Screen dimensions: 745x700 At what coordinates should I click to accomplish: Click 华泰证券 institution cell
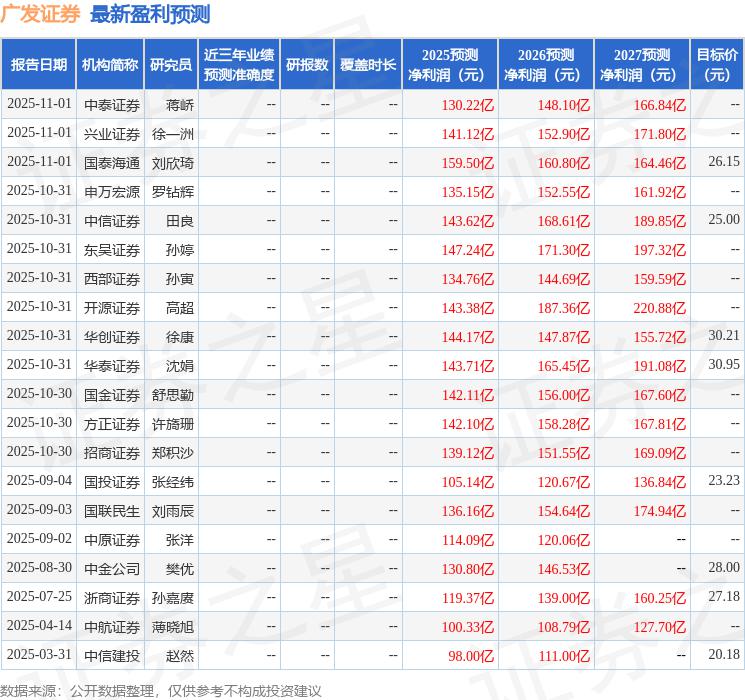tap(112, 366)
